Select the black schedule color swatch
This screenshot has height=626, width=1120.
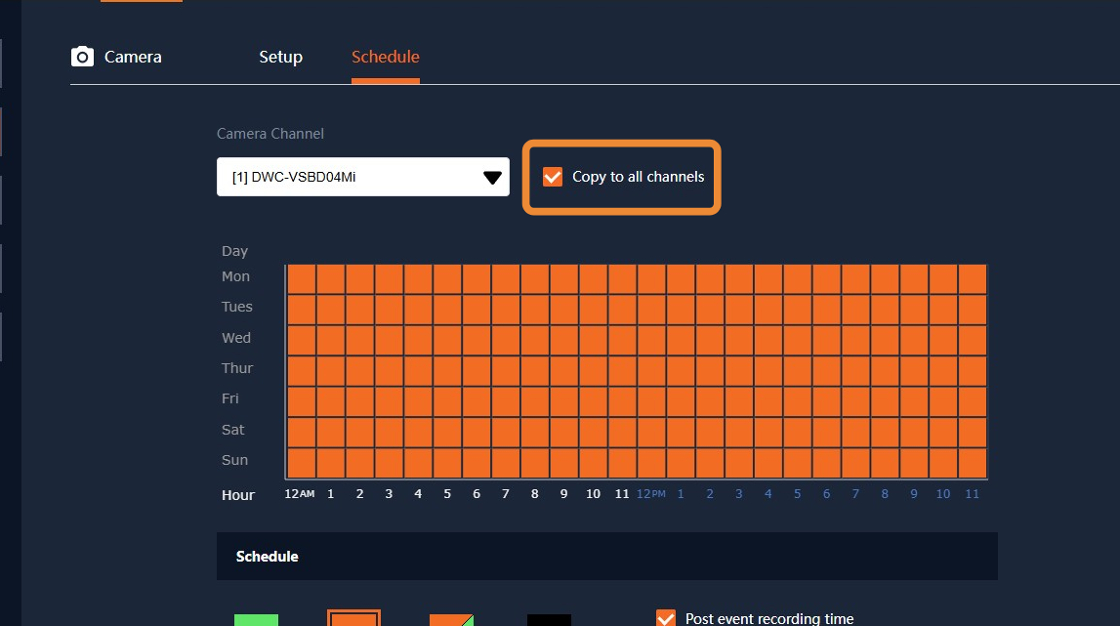[x=549, y=620]
